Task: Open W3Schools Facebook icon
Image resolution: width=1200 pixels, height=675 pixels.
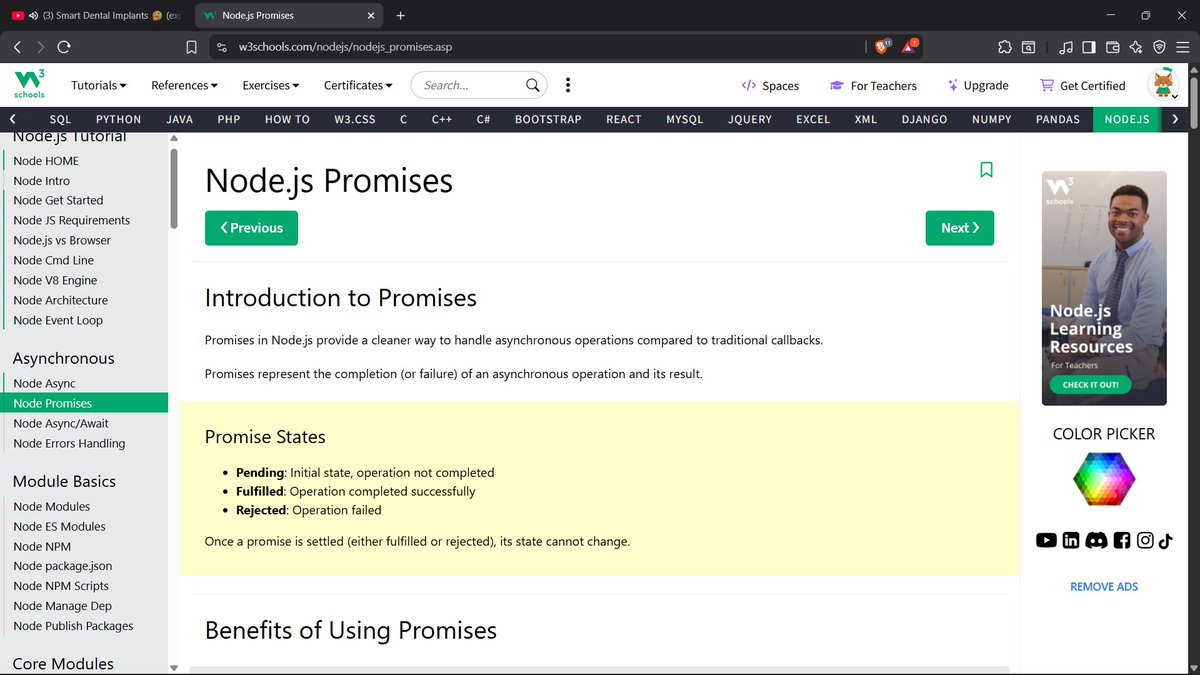Action: (1121, 540)
